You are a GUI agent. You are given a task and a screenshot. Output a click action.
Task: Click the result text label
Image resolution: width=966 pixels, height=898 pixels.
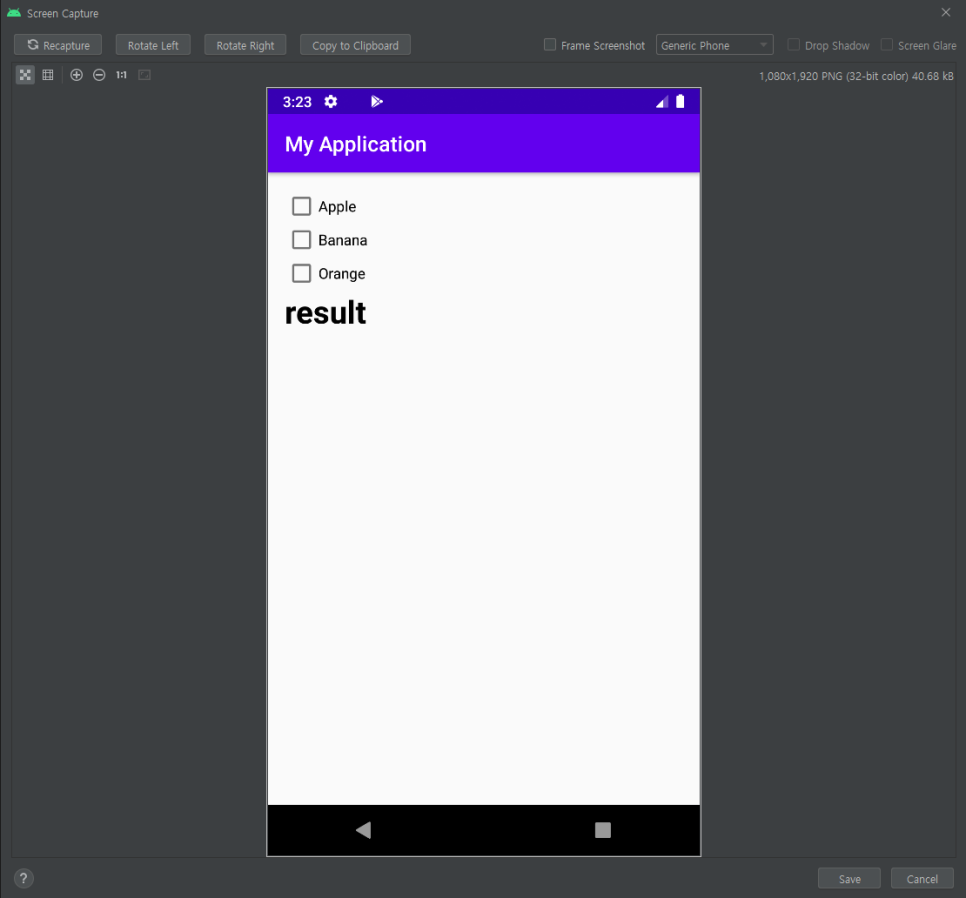tap(325, 313)
